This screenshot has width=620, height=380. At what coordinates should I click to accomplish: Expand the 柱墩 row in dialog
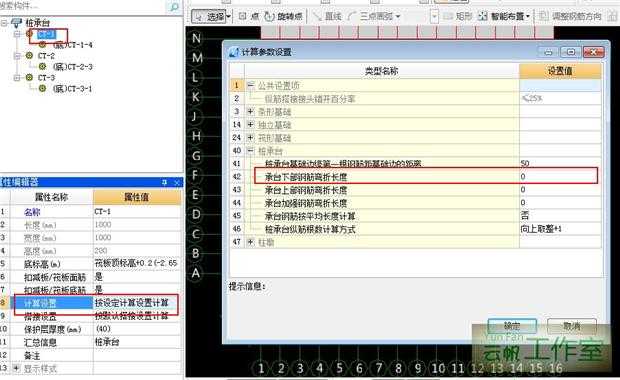250,242
